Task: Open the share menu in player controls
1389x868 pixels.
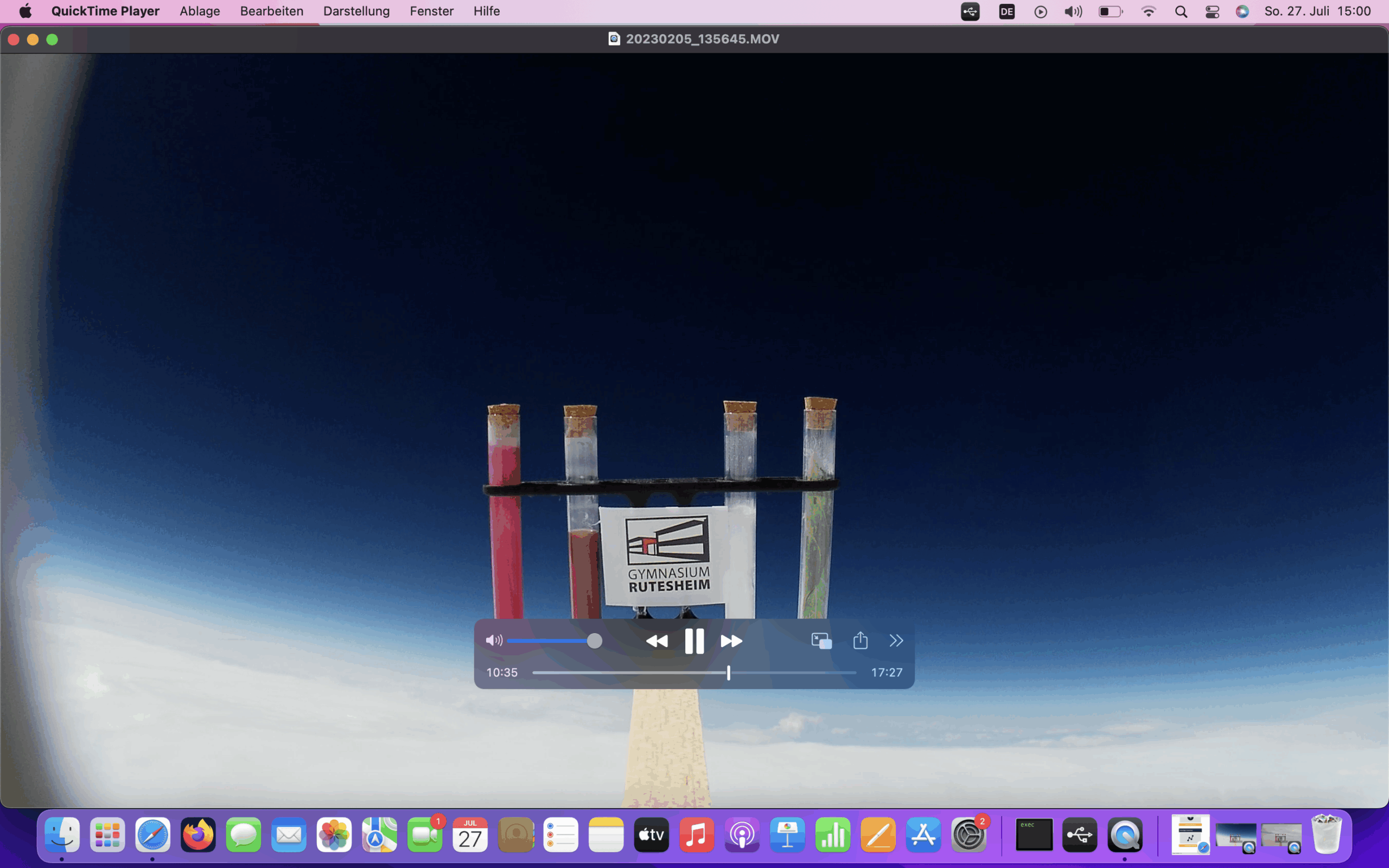Action: click(x=860, y=640)
